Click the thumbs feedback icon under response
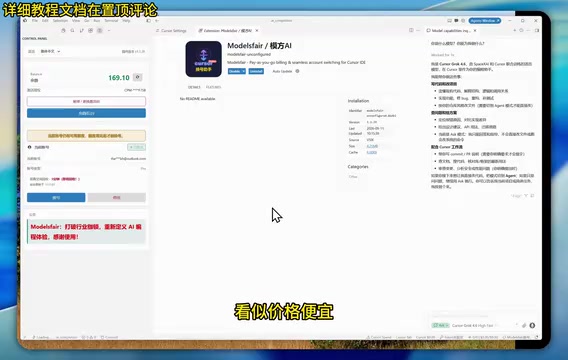568x360 pixels. [x=526, y=196]
